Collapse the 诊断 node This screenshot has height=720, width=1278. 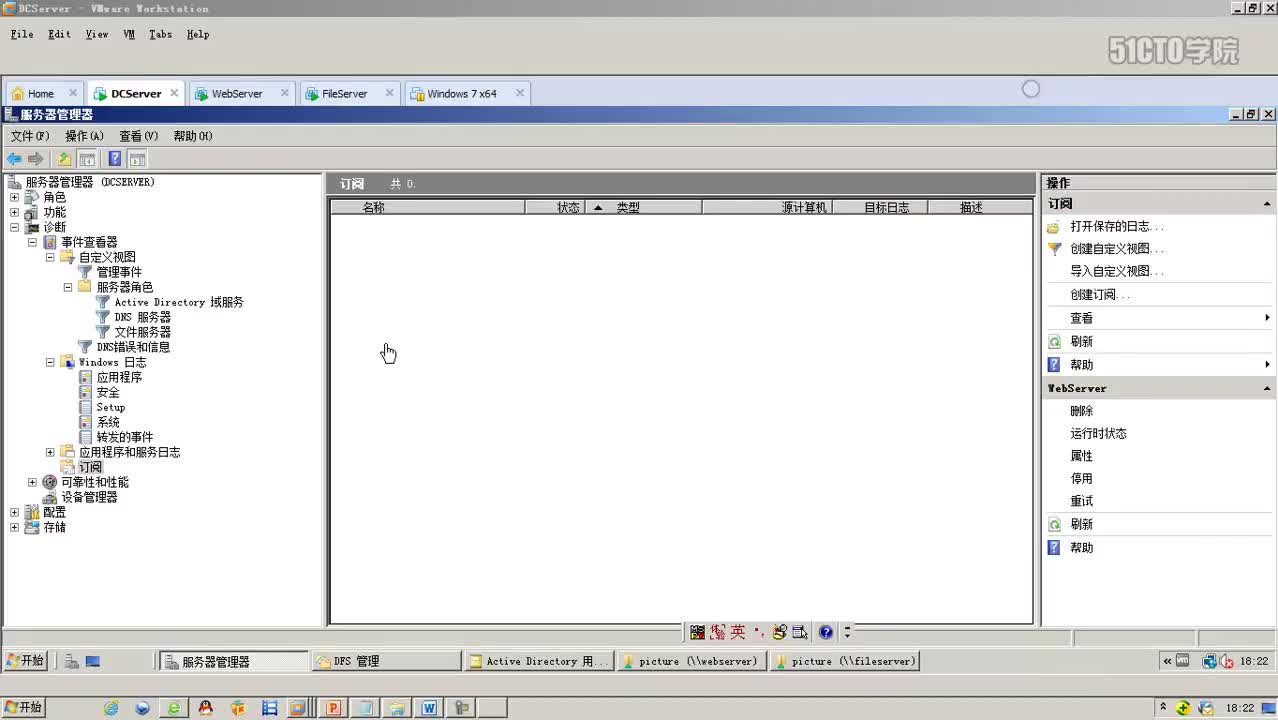pos(14,227)
